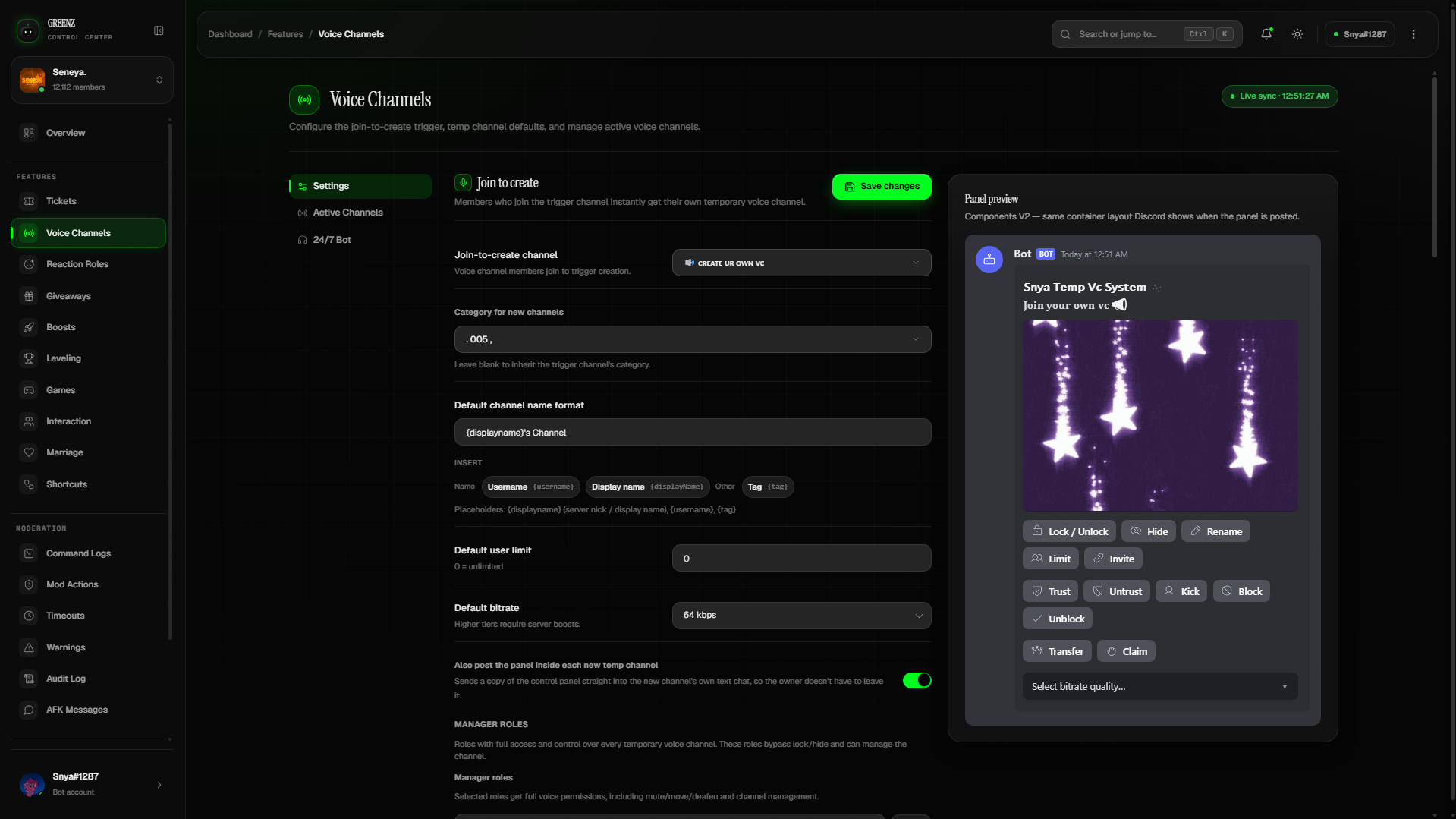The width and height of the screenshot is (1456, 819).
Task: Focus the Search or jump to field
Action: pyautogui.click(x=1146, y=34)
